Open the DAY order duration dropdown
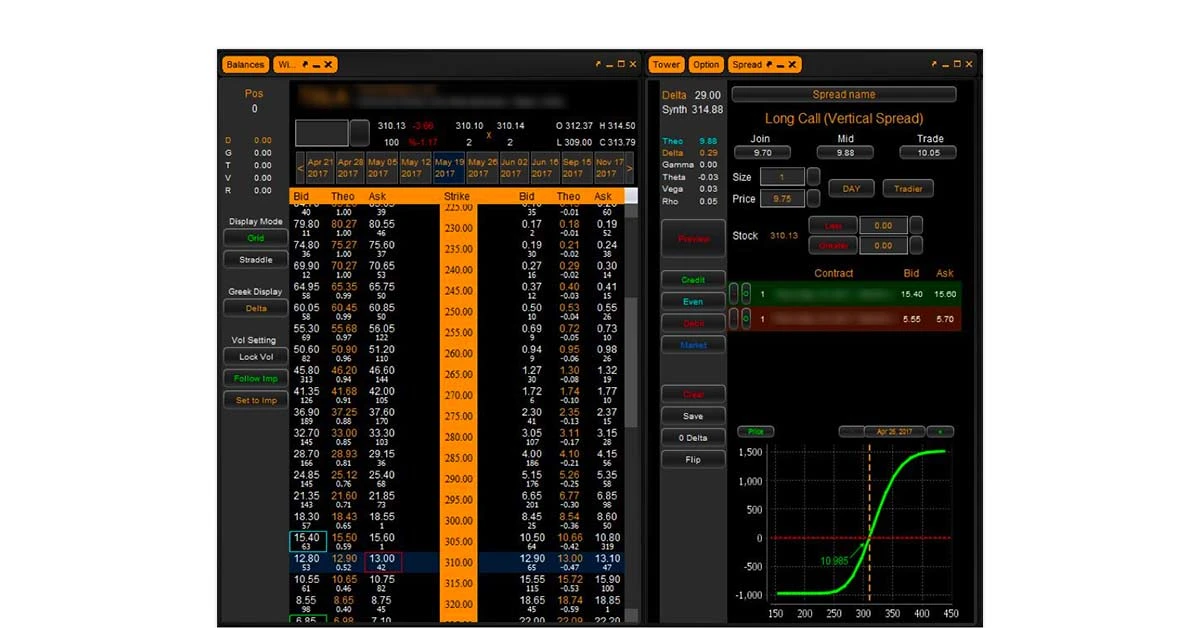Image resolution: width=1200 pixels, height=628 pixels. tap(851, 188)
